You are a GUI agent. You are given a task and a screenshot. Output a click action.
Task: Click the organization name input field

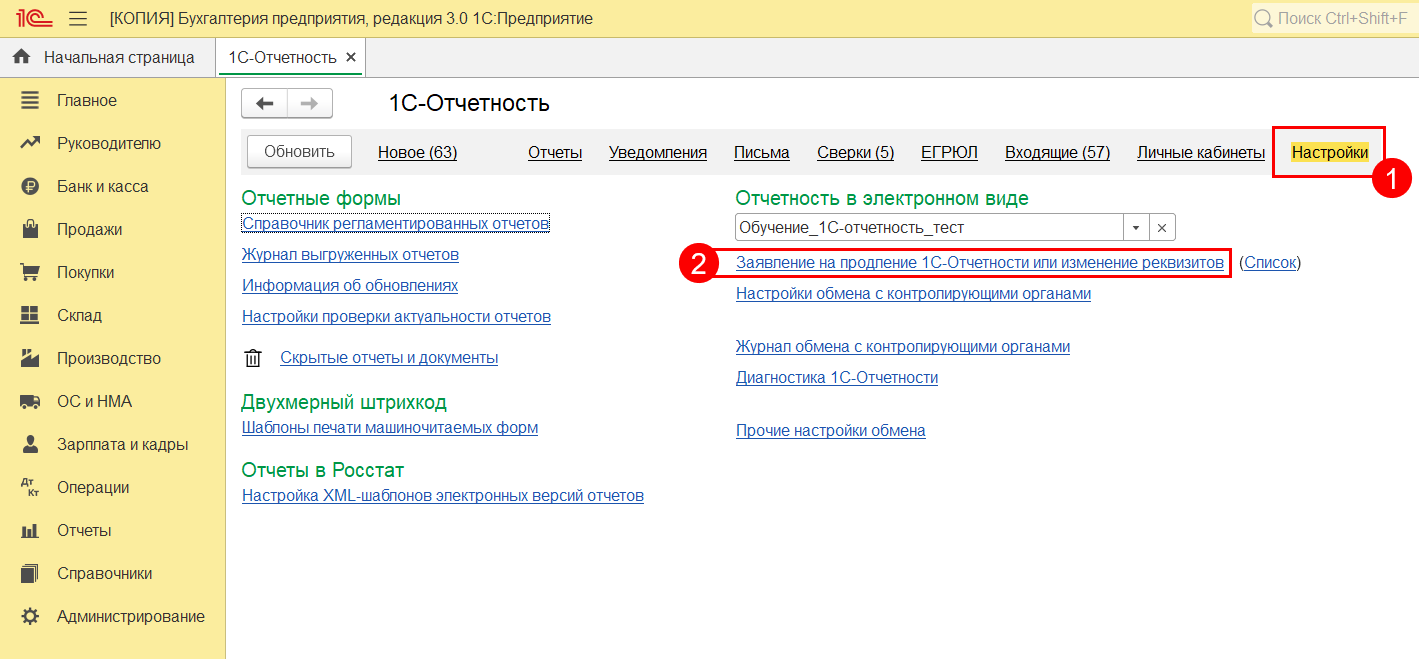pos(929,228)
